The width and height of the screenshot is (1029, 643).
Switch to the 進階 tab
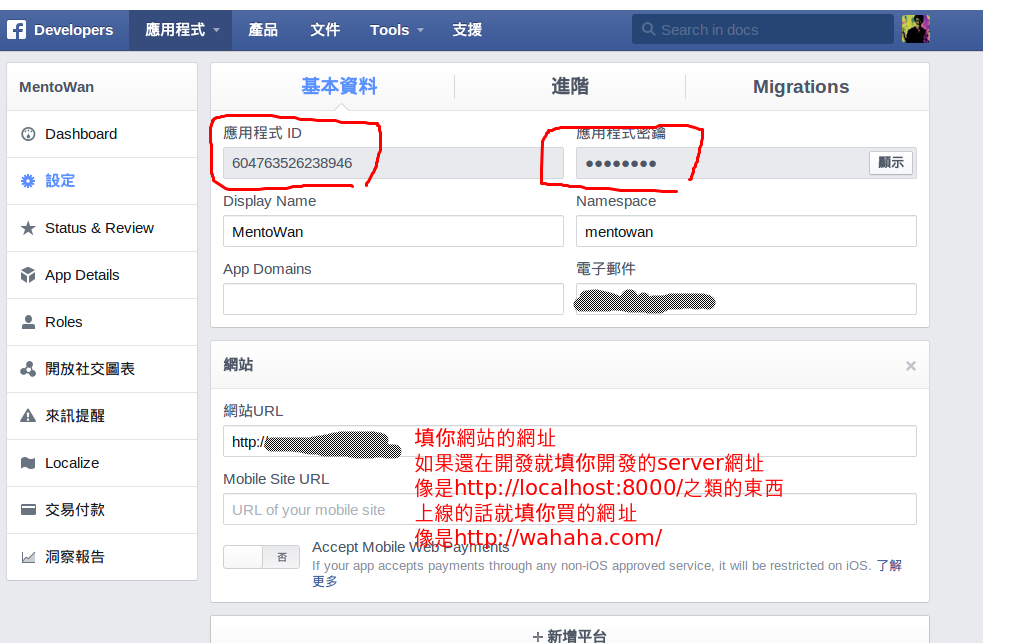[x=570, y=87]
